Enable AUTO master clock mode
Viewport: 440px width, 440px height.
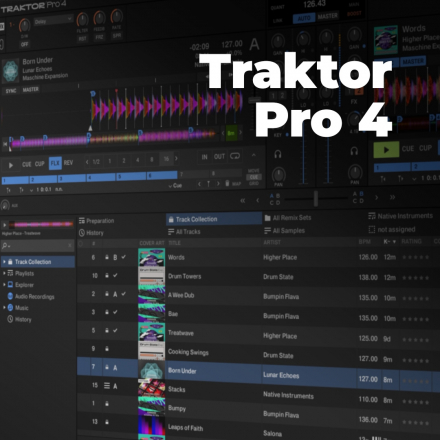pos(304,18)
